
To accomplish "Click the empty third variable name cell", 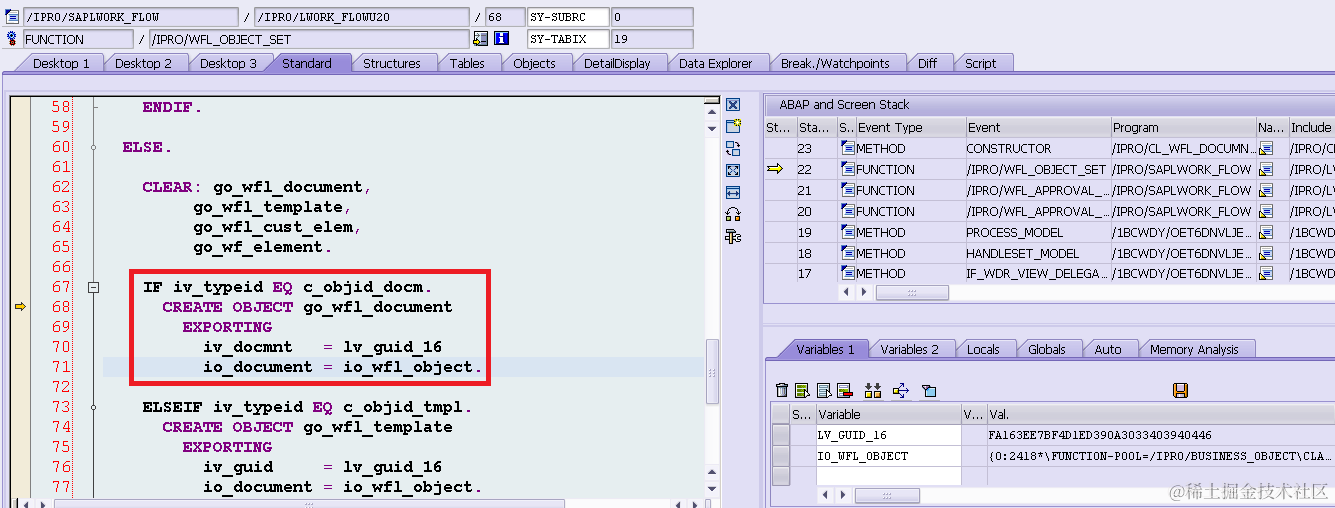I will [888, 477].
